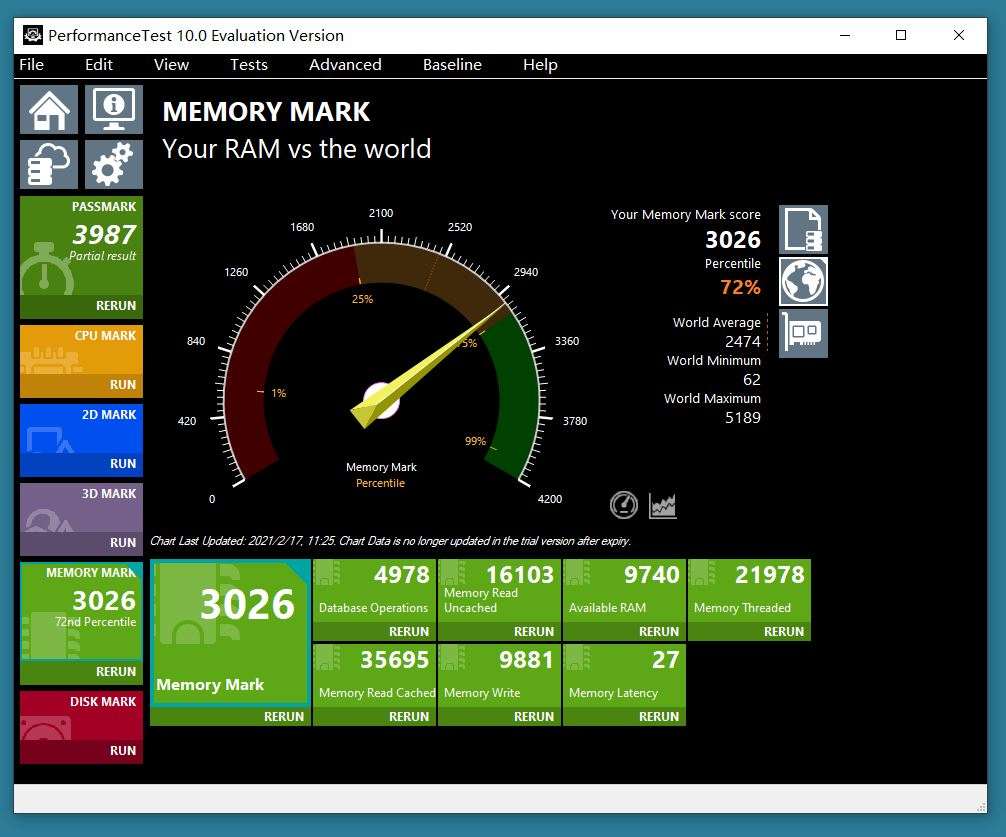This screenshot has width=1006, height=837.
Task: Open the settings gears icon
Action: [114, 165]
